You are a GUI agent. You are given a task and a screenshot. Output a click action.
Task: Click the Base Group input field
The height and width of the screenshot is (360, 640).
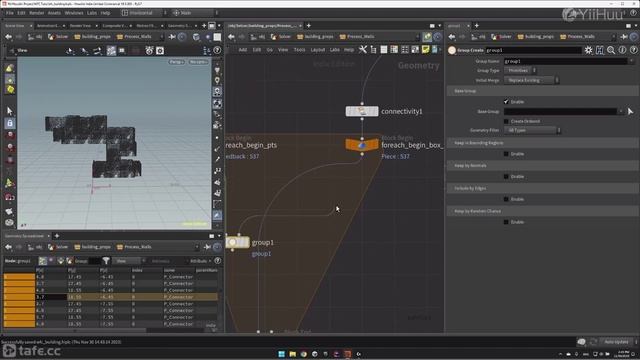click(560, 111)
